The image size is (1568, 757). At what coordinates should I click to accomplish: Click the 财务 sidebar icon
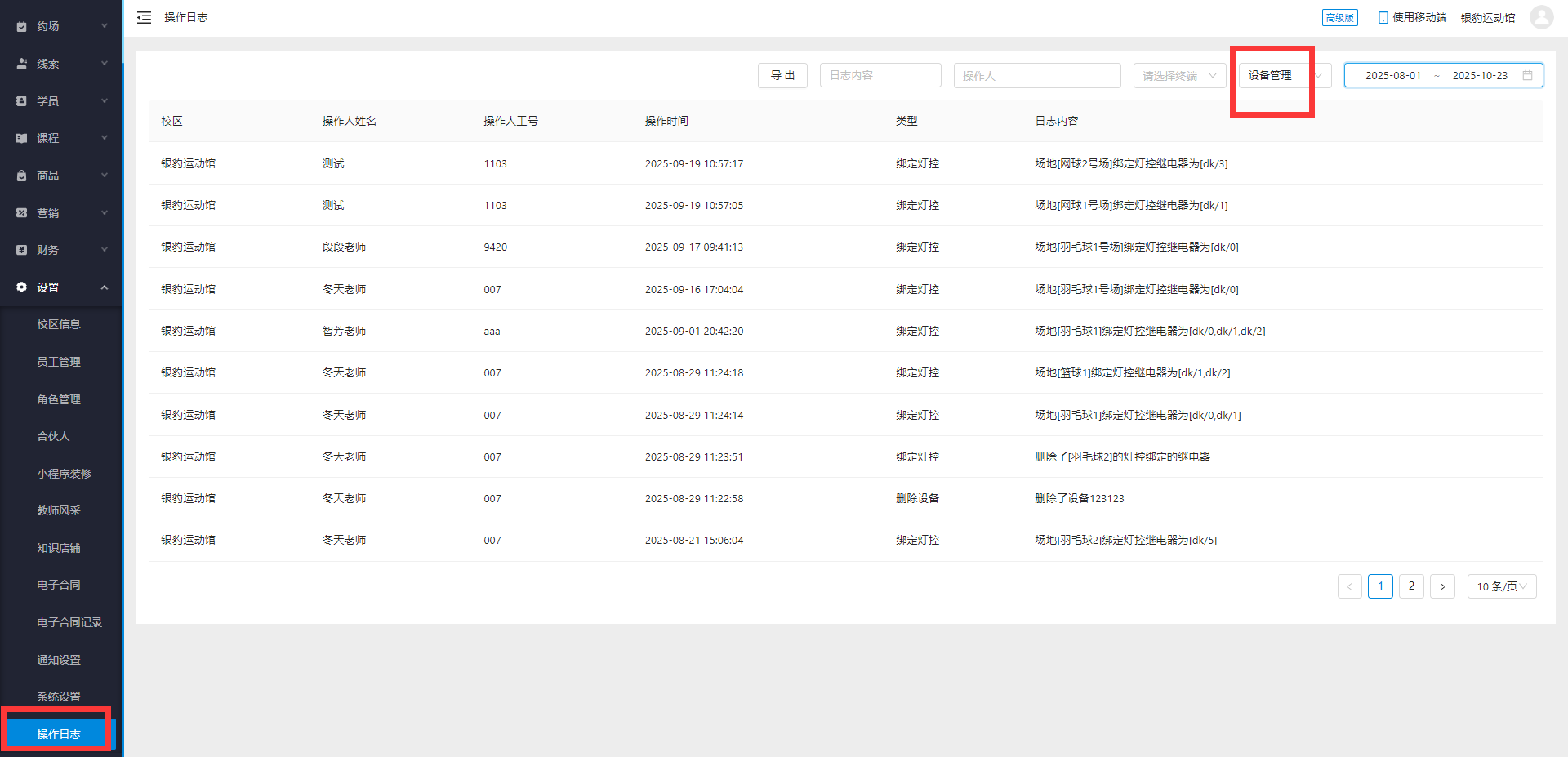(22, 250)
